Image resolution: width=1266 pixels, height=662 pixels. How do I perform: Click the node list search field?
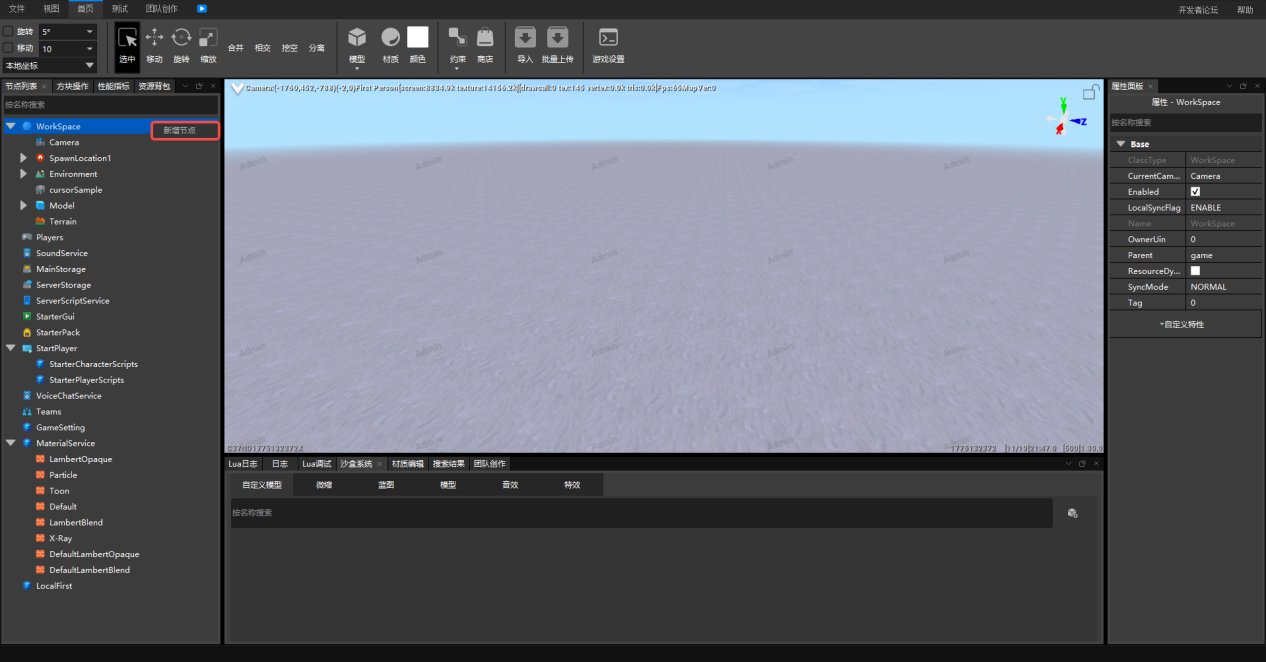110,104
